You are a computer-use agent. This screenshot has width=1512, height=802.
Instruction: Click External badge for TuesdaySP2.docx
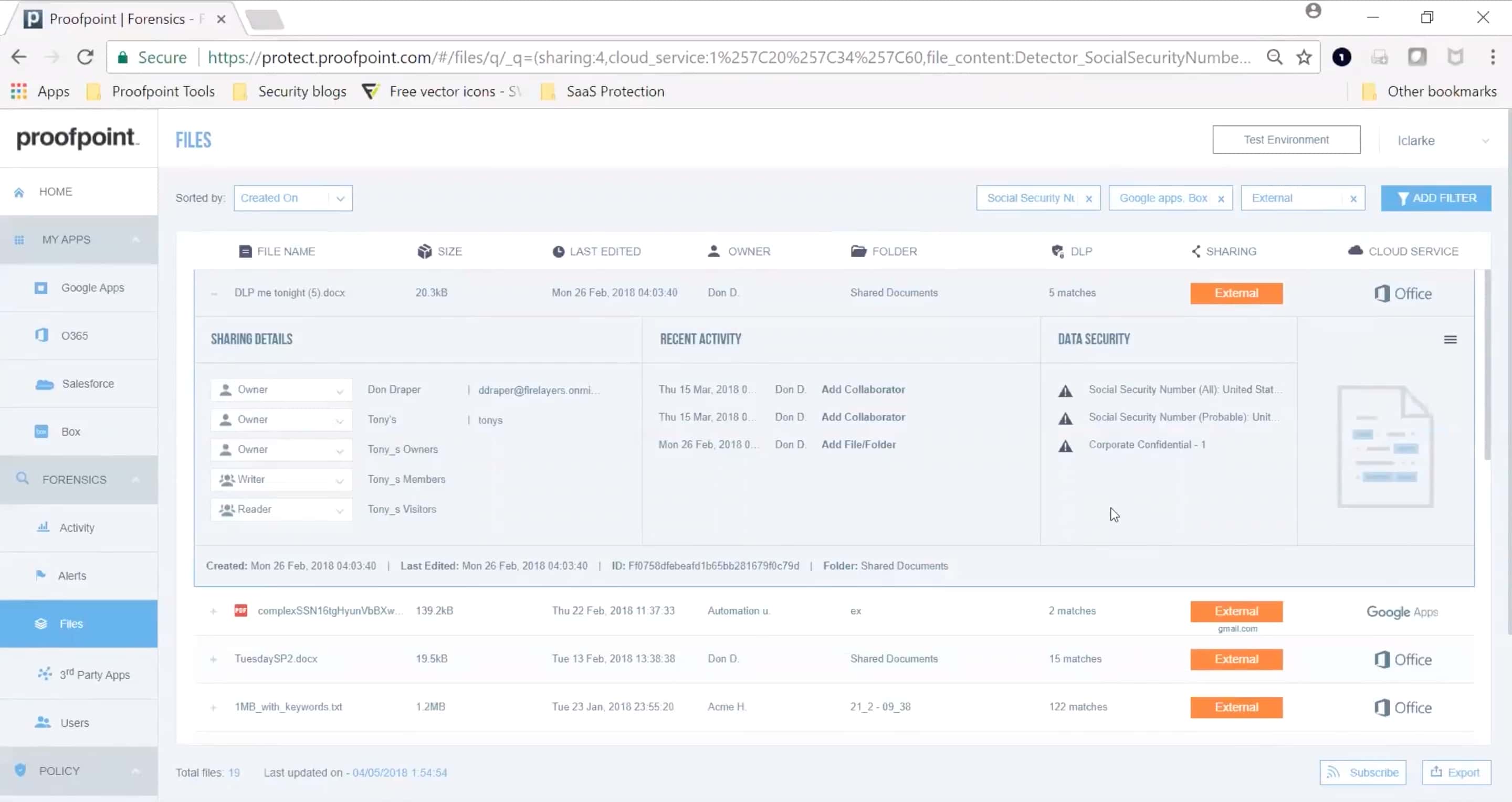(1236, 659)
